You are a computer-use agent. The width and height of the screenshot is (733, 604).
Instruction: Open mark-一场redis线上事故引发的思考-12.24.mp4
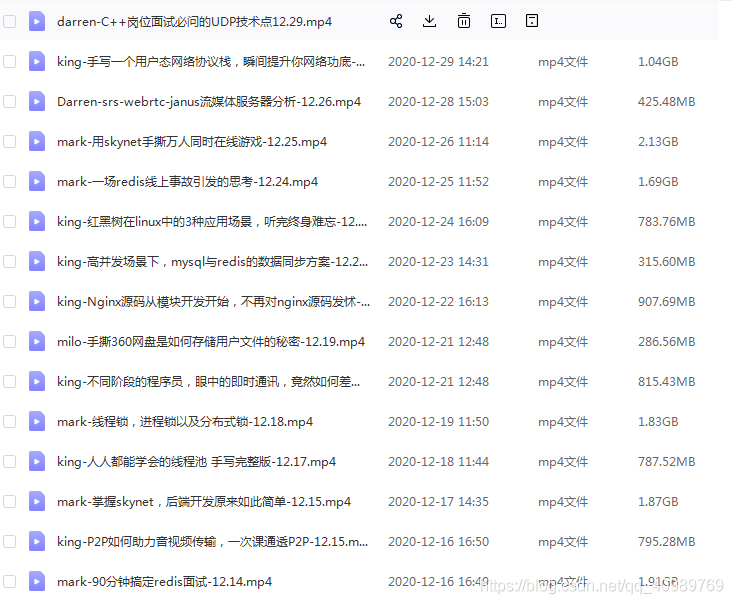click(x=187, y=181)
